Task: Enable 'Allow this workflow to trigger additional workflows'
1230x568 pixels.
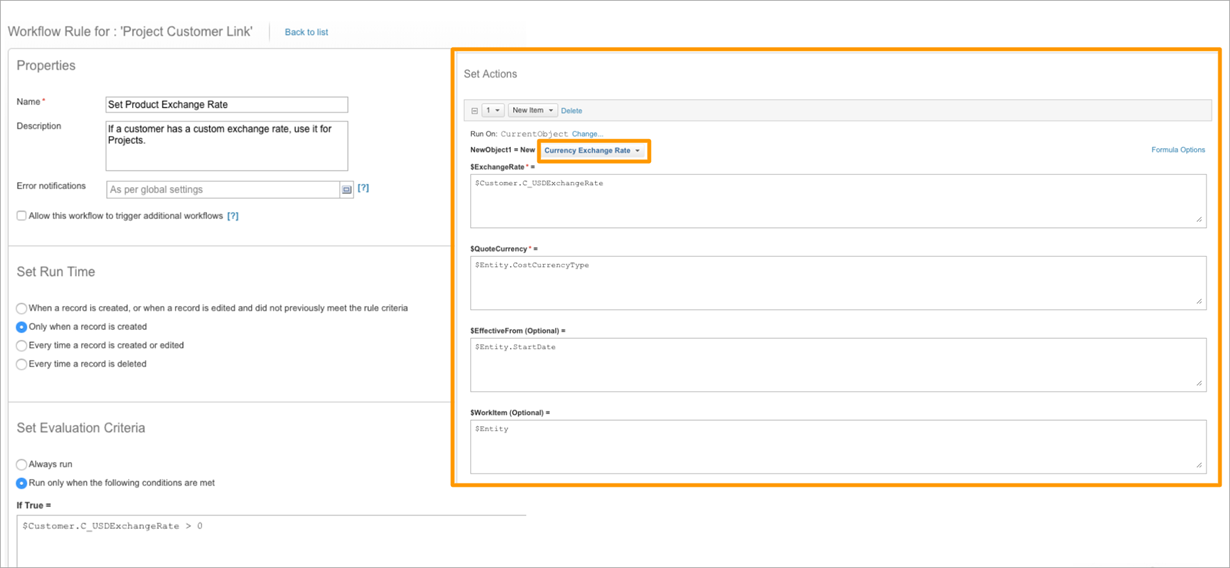Action: click(x=21, y=216)
